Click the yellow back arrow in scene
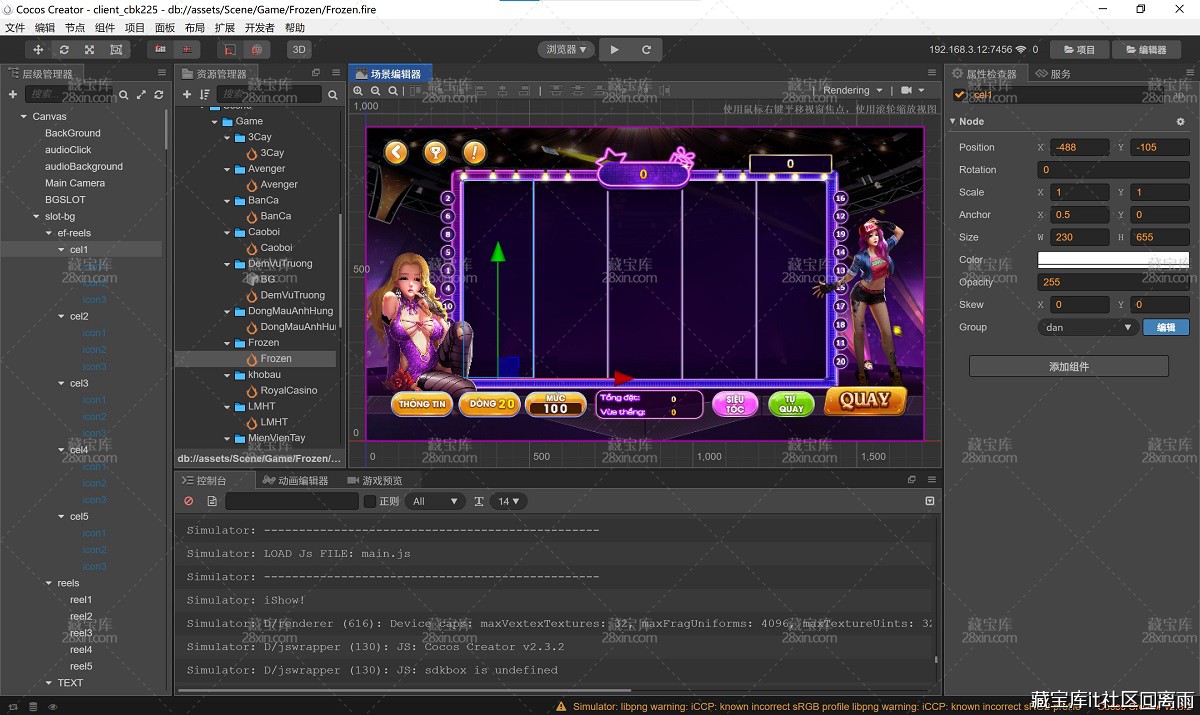Image resolution: width=1200 pixels, height=715 pixels. 397,152
